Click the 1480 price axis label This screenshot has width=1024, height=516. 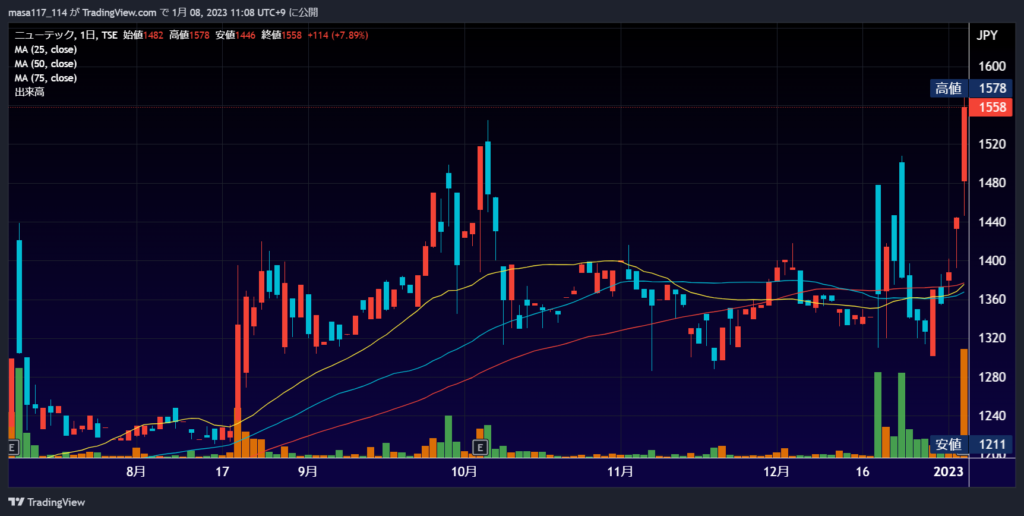993,183
